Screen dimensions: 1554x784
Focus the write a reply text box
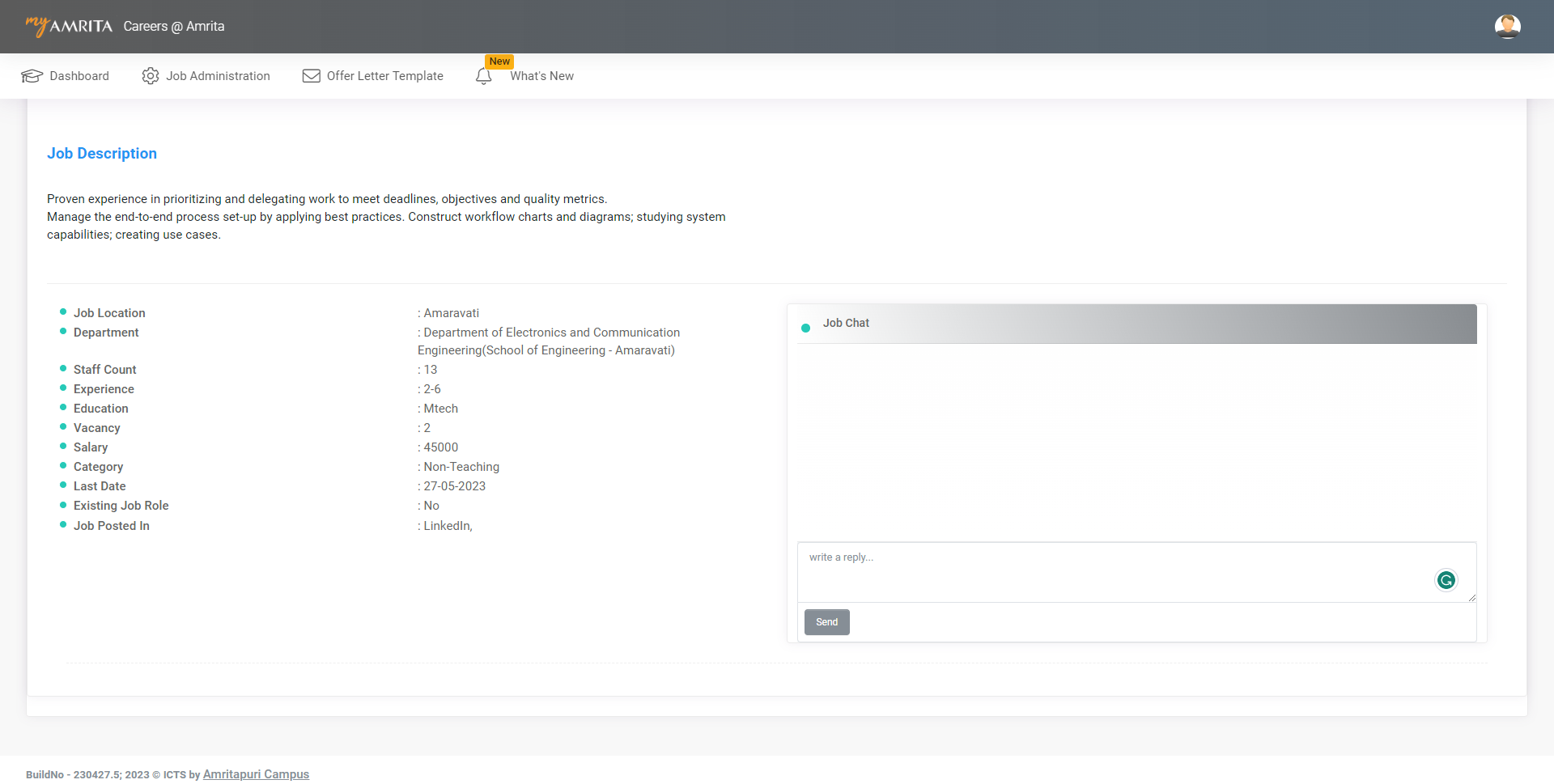click(1117, 571)
